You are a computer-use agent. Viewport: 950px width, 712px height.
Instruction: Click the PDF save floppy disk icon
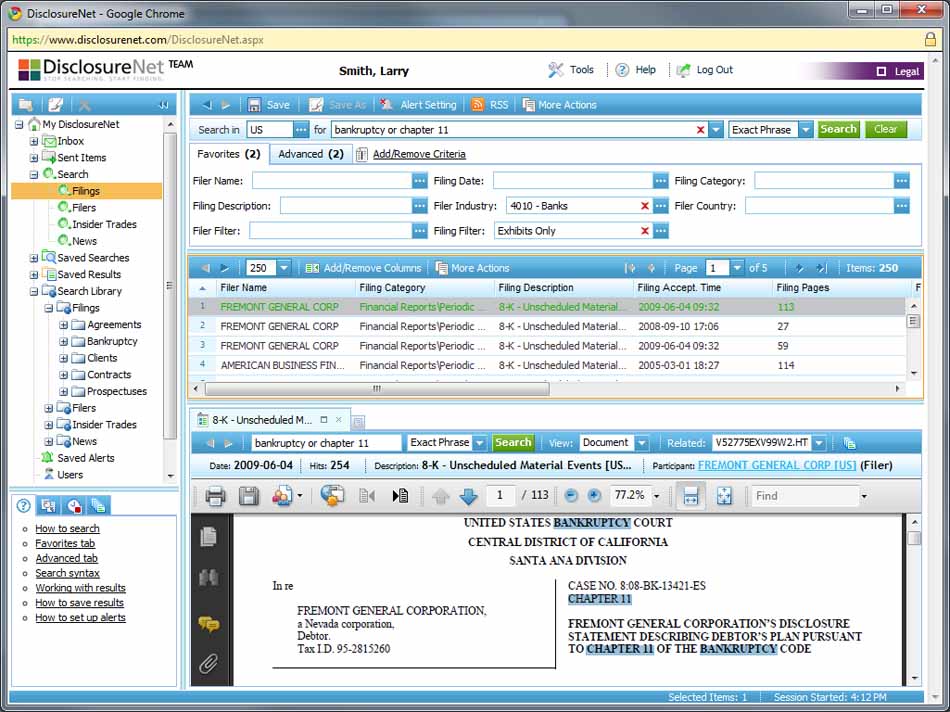click(248, 496)
